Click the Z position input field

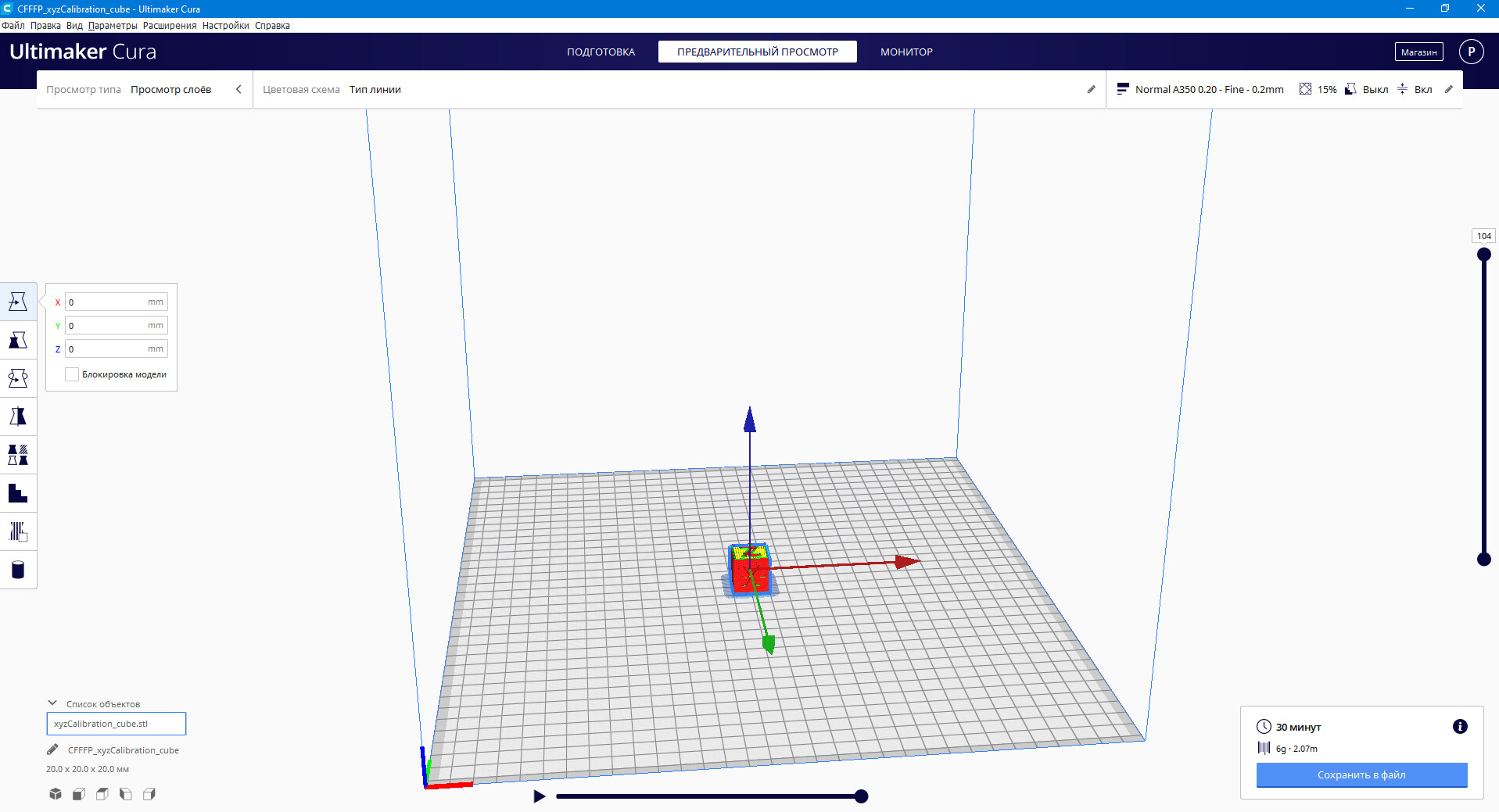(116, 349)
